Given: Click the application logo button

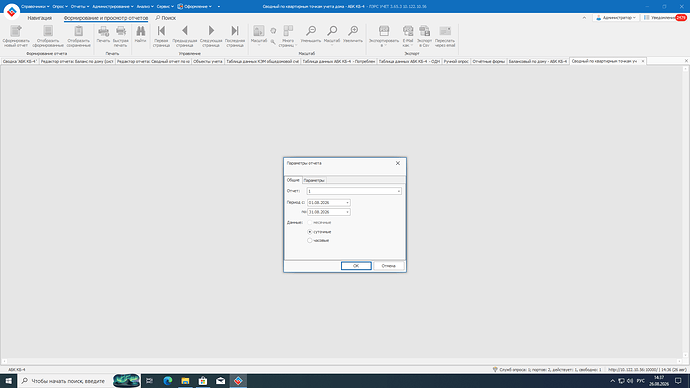Looking at the screenshot, I should coord(11,11).
